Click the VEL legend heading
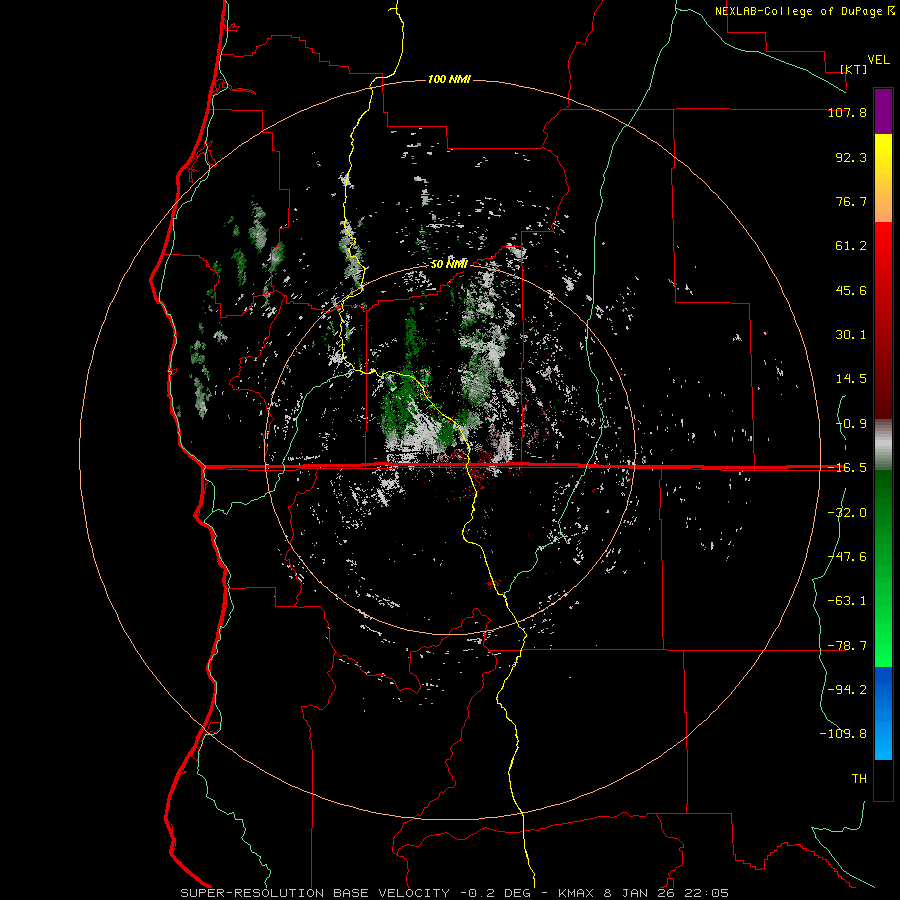Screen dimensions: 900x900 pyautogui.click(x=878, y=60)
